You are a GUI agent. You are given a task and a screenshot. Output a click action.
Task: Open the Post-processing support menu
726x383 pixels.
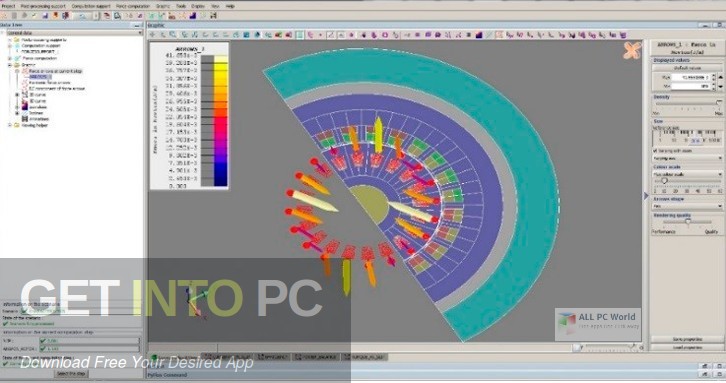tap(43, 6)
